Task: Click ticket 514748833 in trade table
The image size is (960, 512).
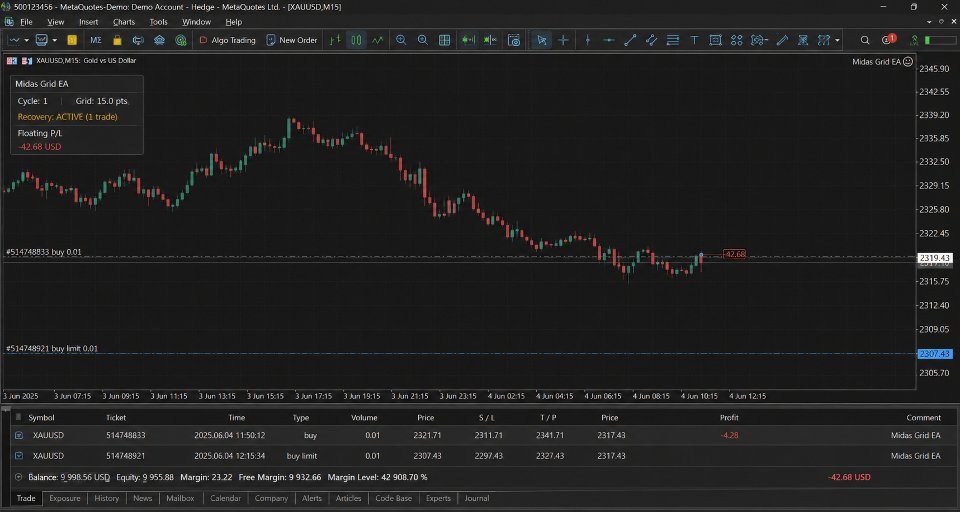Action: coord(126,435)
